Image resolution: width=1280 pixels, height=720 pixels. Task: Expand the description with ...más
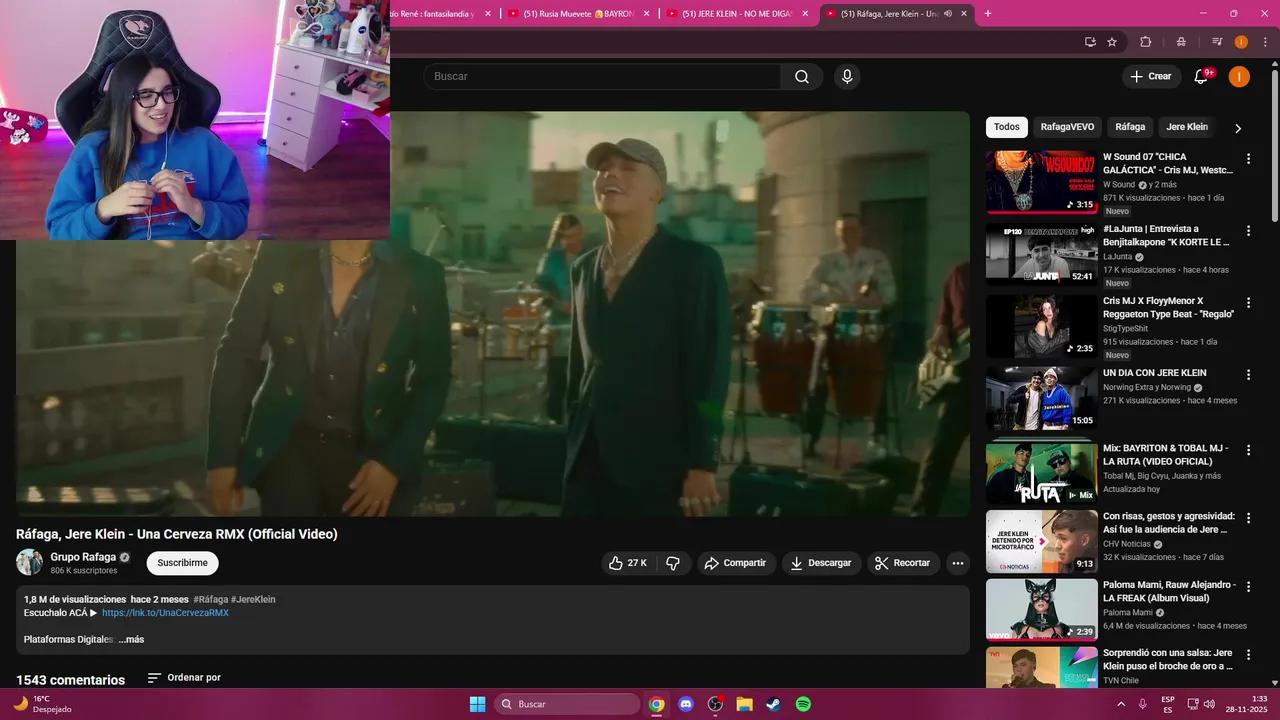(131, 639)
